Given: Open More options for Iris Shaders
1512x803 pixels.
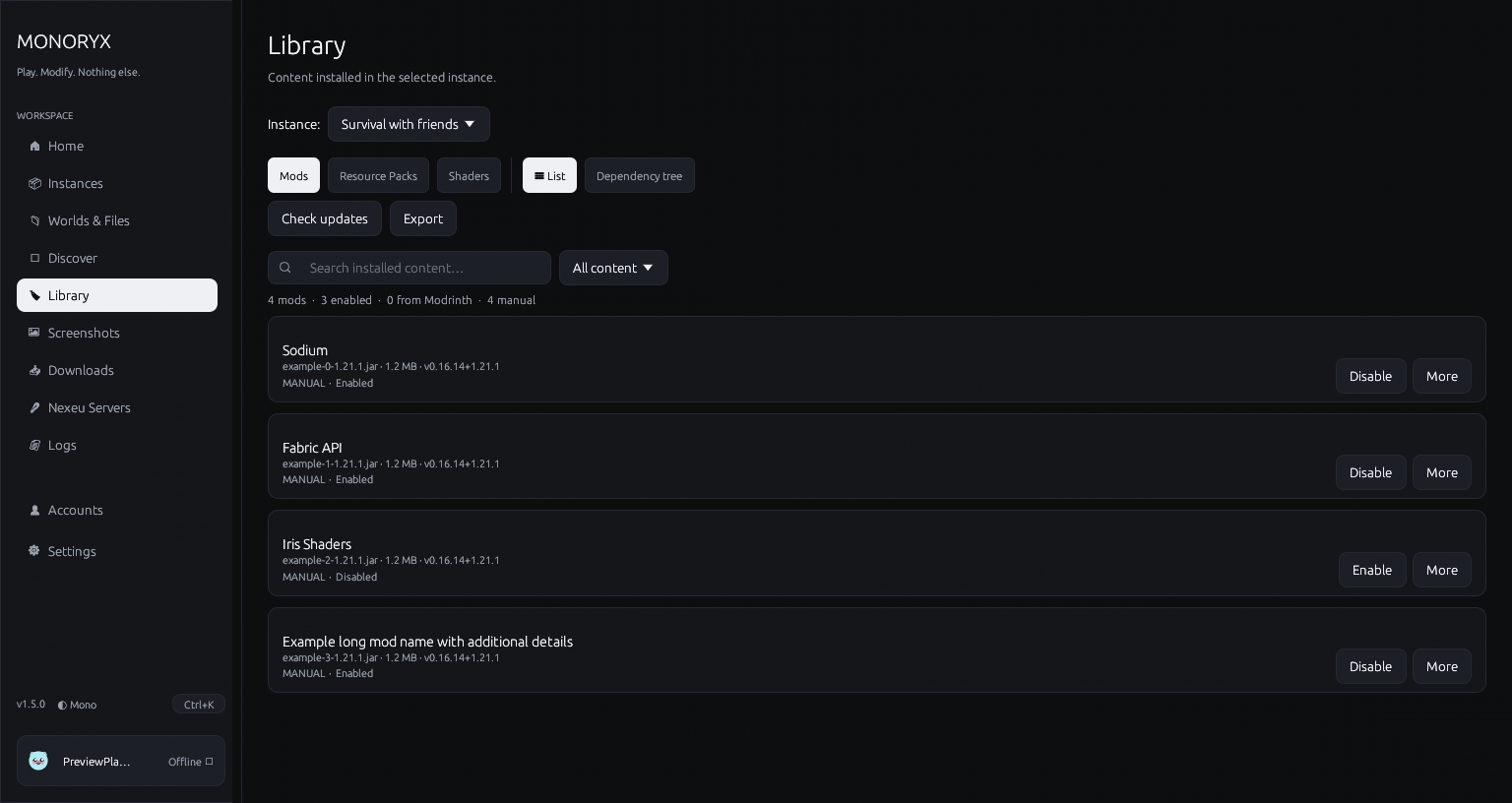Looking at the screenshot, I should point(1442,570).
